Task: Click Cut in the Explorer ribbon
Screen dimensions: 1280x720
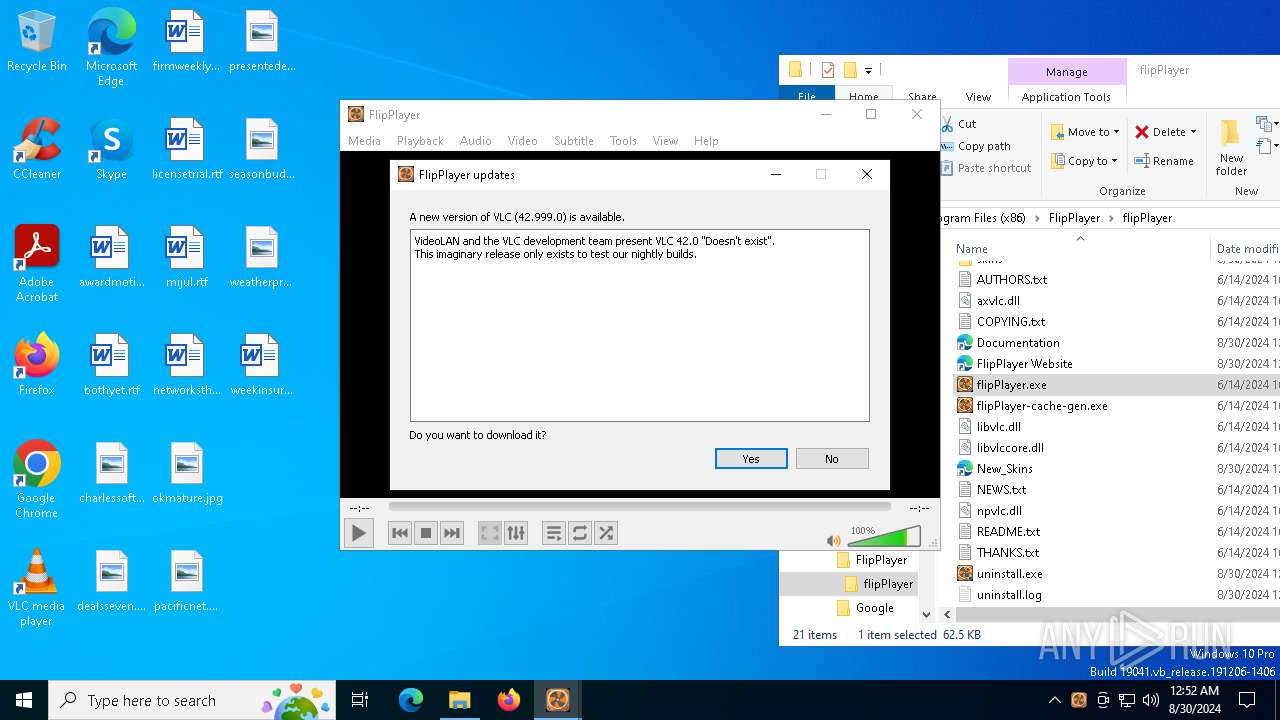Action: point(958,124)
